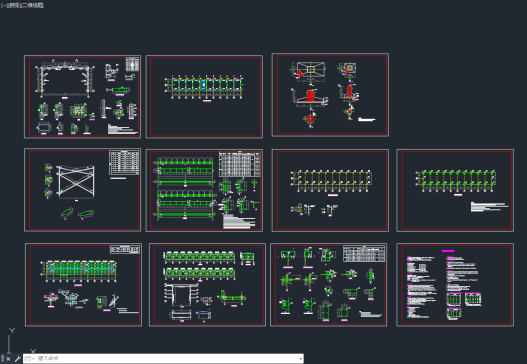Select the portal frame elevation drawing sheet
Image resolution: width=527 pixels, height=364 pixels.
point(82,96)
